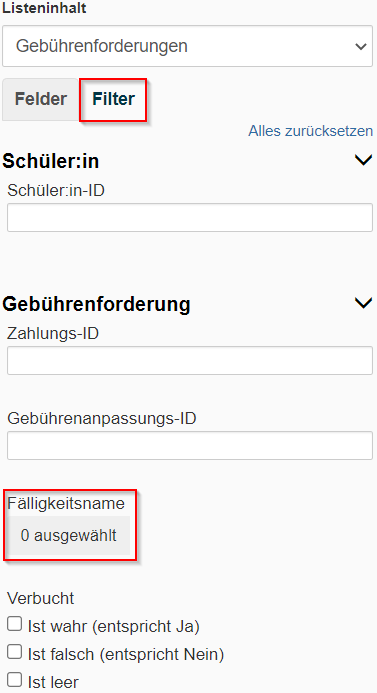Click the Zahlungs-ID field label

pos(53,334)
